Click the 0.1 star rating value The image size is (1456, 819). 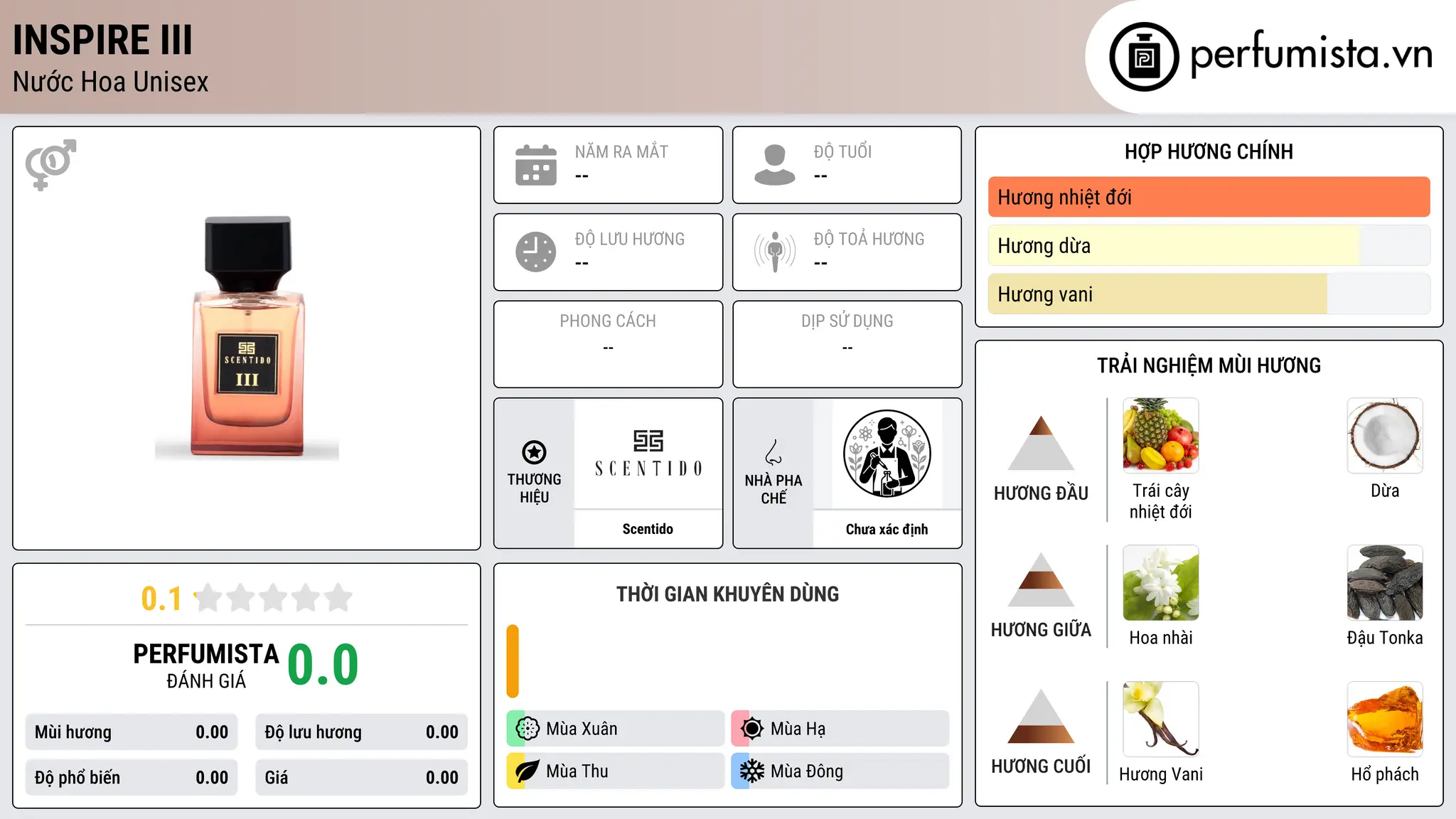(161, 599)
